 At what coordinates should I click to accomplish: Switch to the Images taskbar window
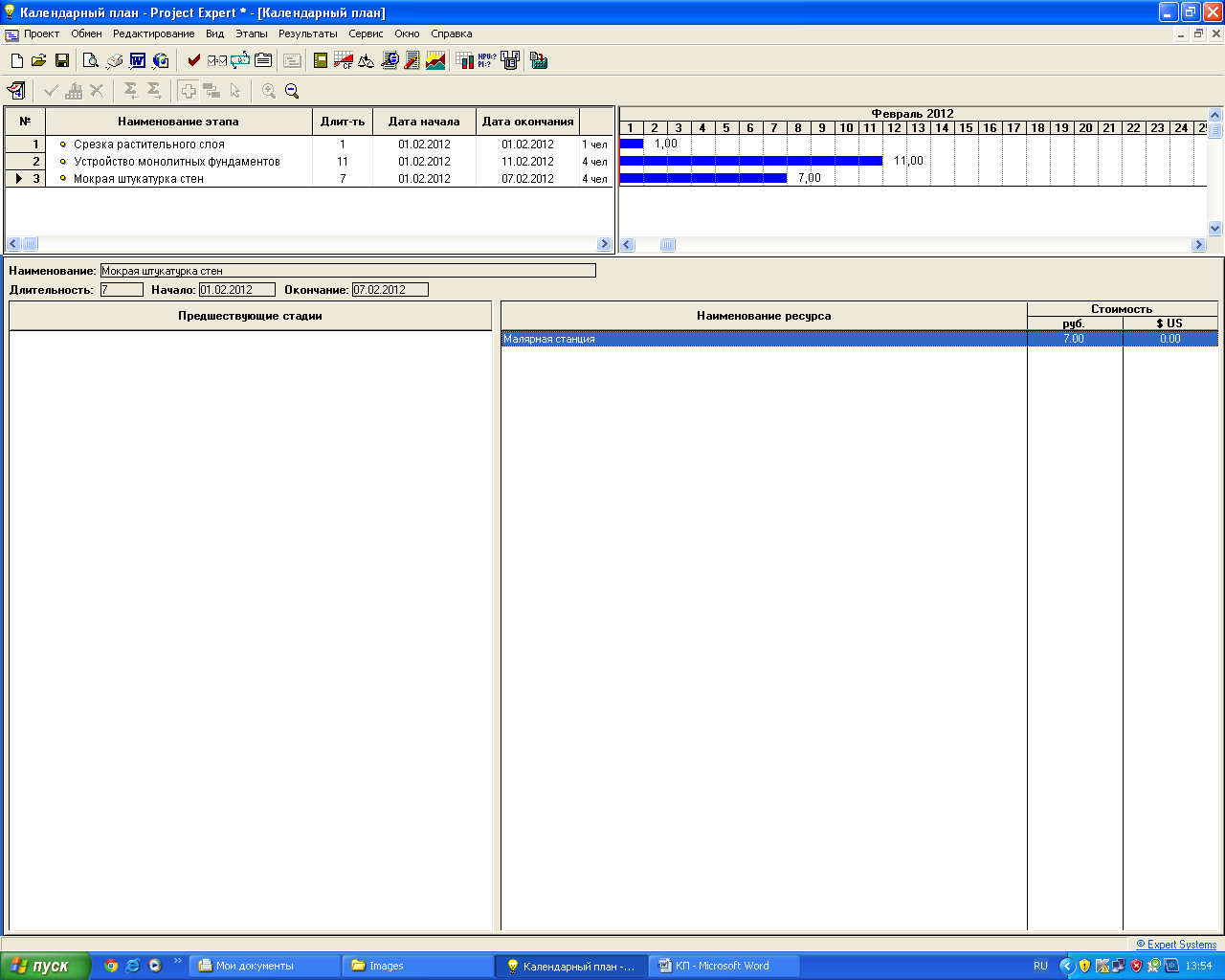(417, 966)
